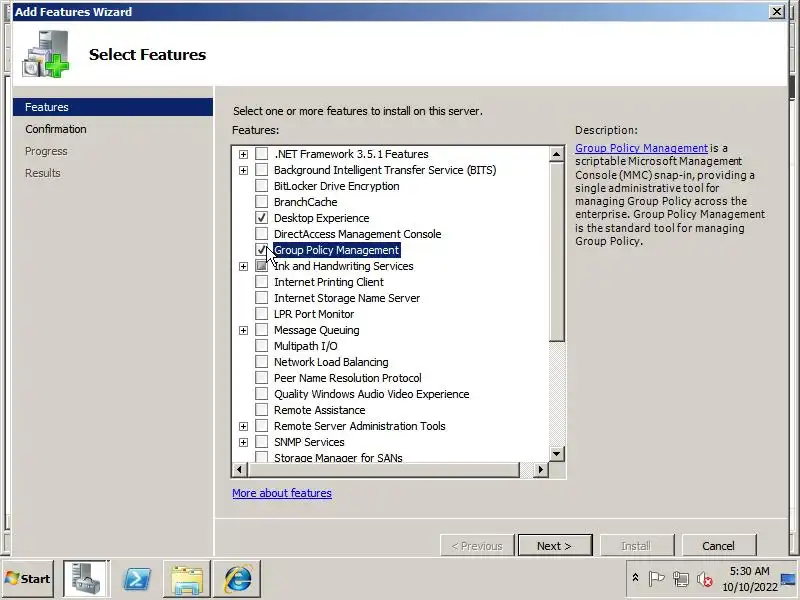Check Internet Printing Client checkbox
Screen dimensions: 800x600
click(x=261, y=282)
